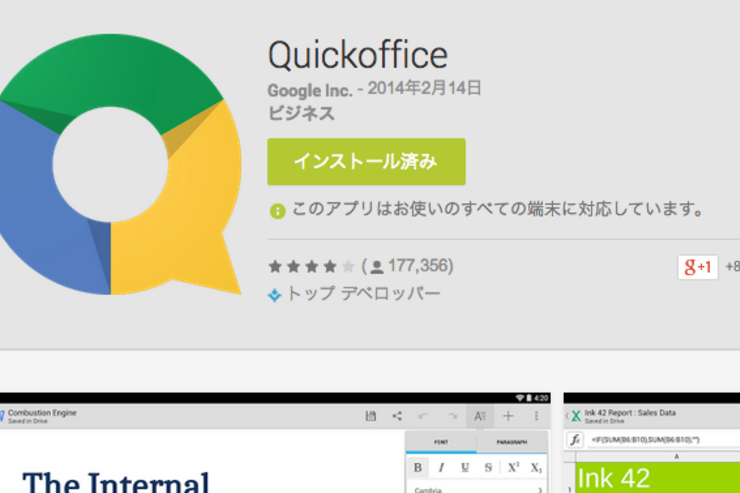Click the 2014年2月14日 date text
The width and height of the screenshot is (740, 493).
424,88
